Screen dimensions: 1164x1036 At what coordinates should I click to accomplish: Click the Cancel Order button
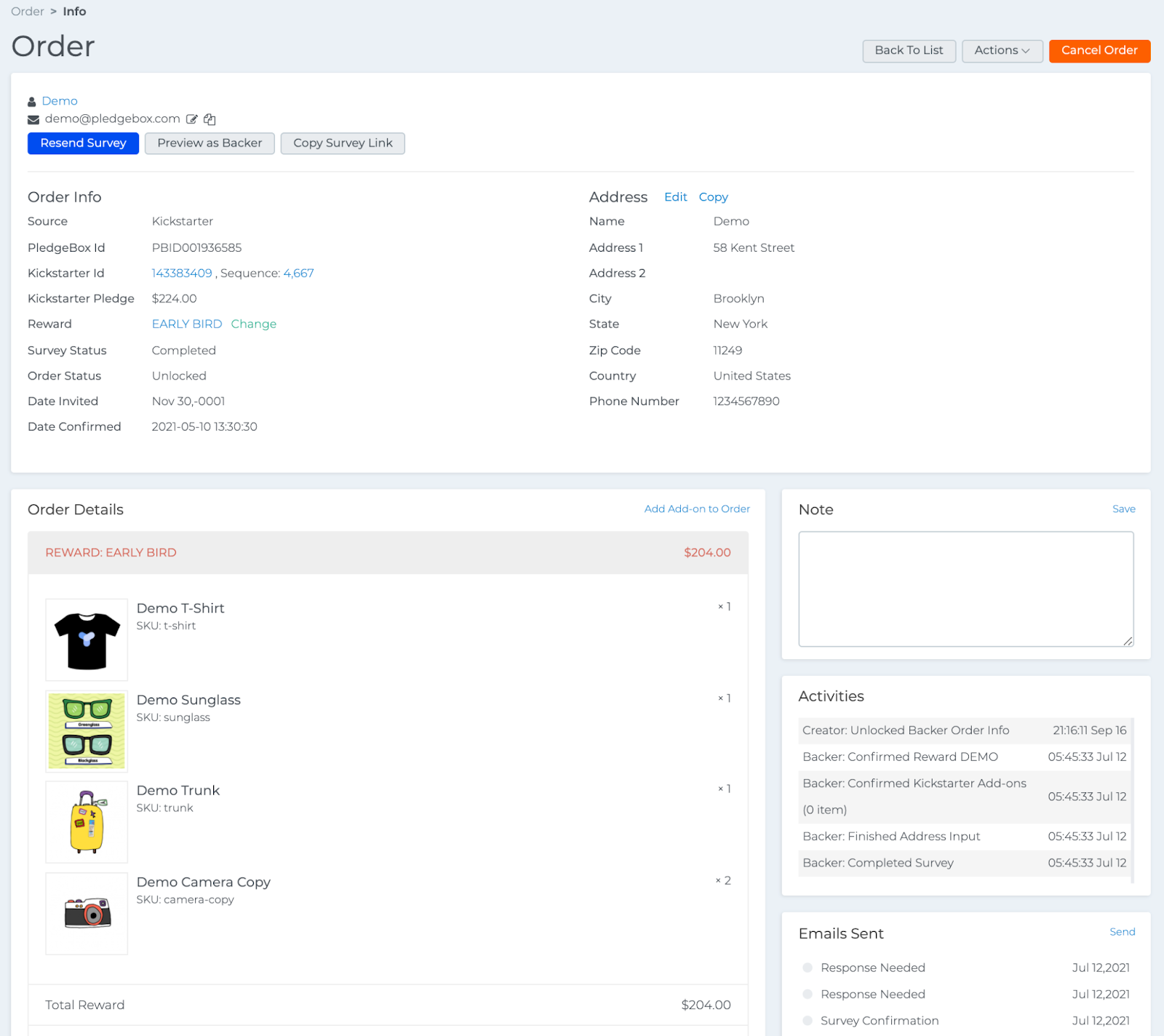[1099, 51]
